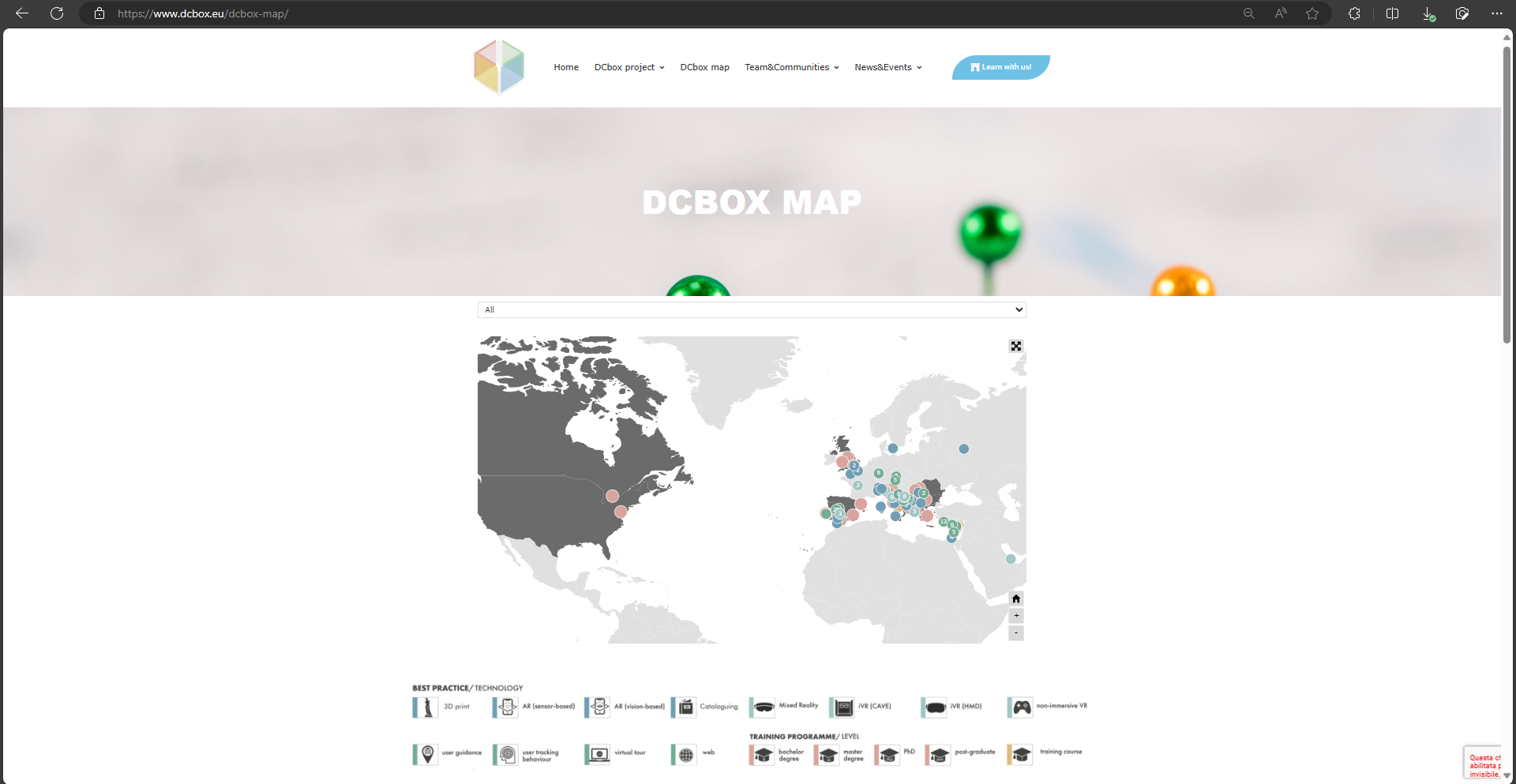Click the reCAPTCHA badge in corner

1483,763
